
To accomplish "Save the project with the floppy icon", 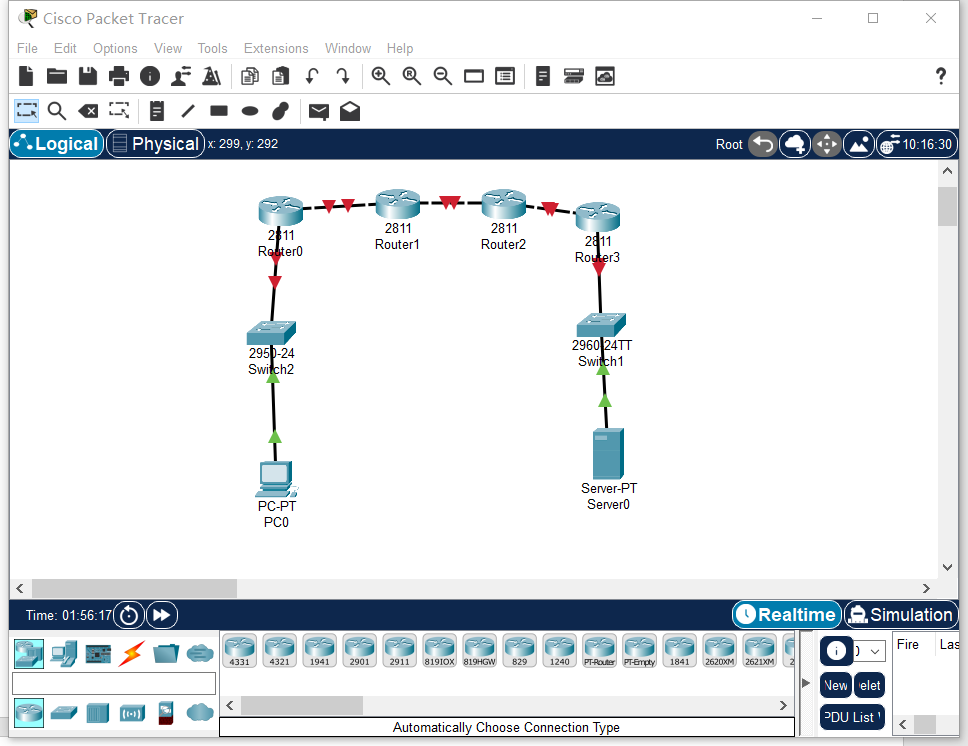I will (88, 76).
